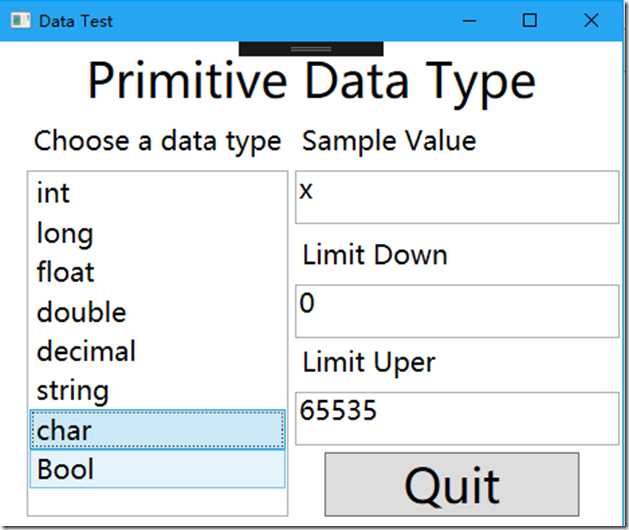Click the Sample Value label

pos(389,141)
